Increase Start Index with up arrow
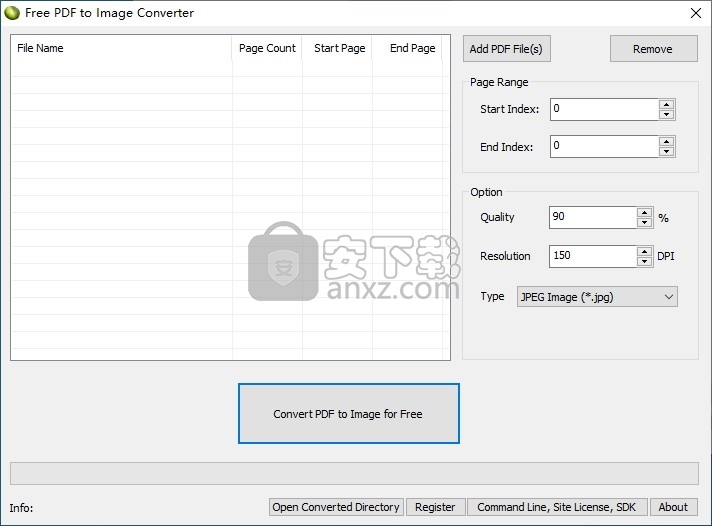Screen dimensions: 712x526 pos(667,104)
